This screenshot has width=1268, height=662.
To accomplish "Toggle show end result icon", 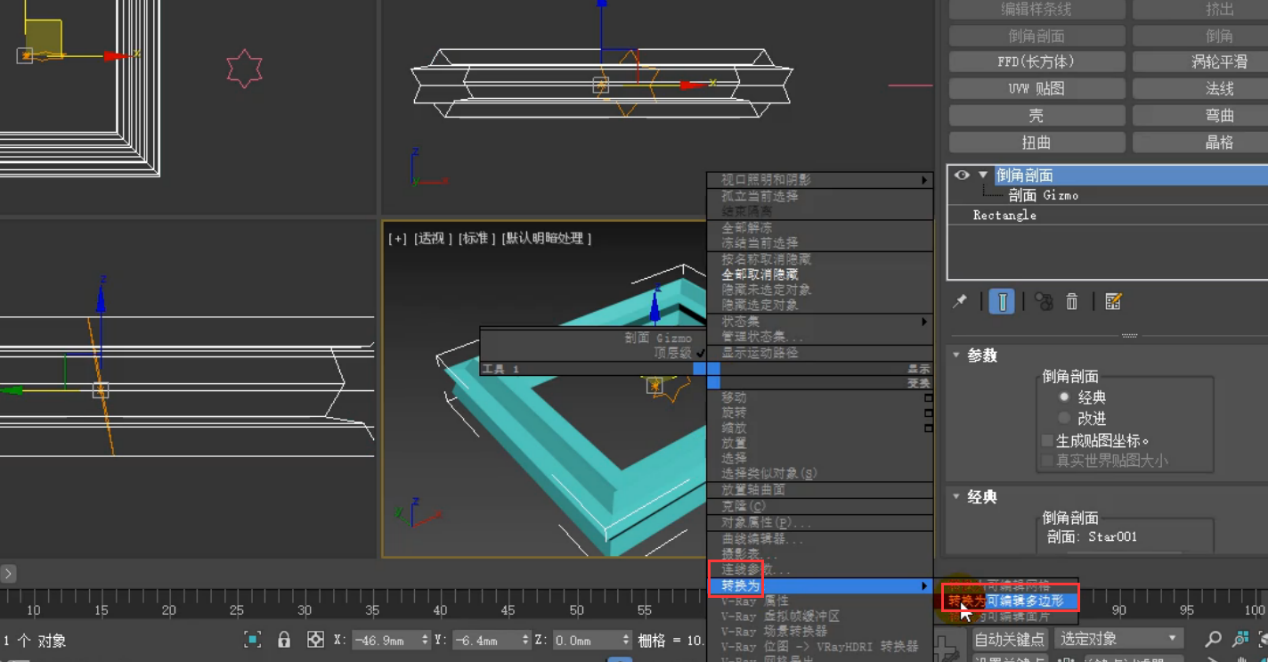I will [1002, 301].
